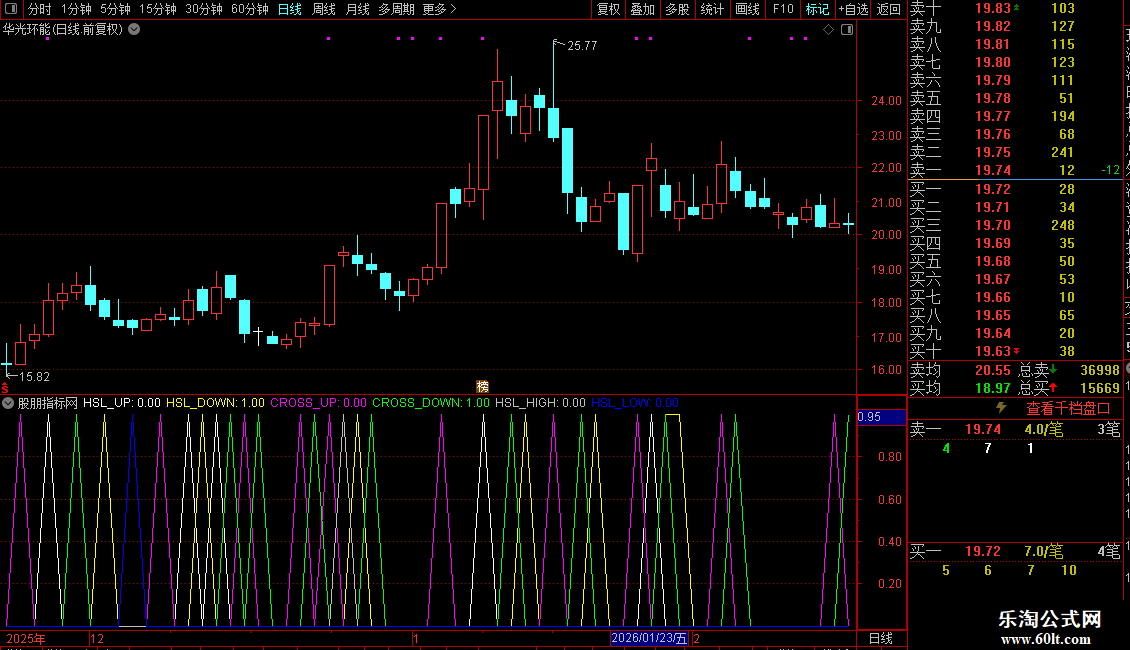Screen dimensions: 1130x650
Task: Click the 叠加 overlay button
Action: (x=643, y=9)
